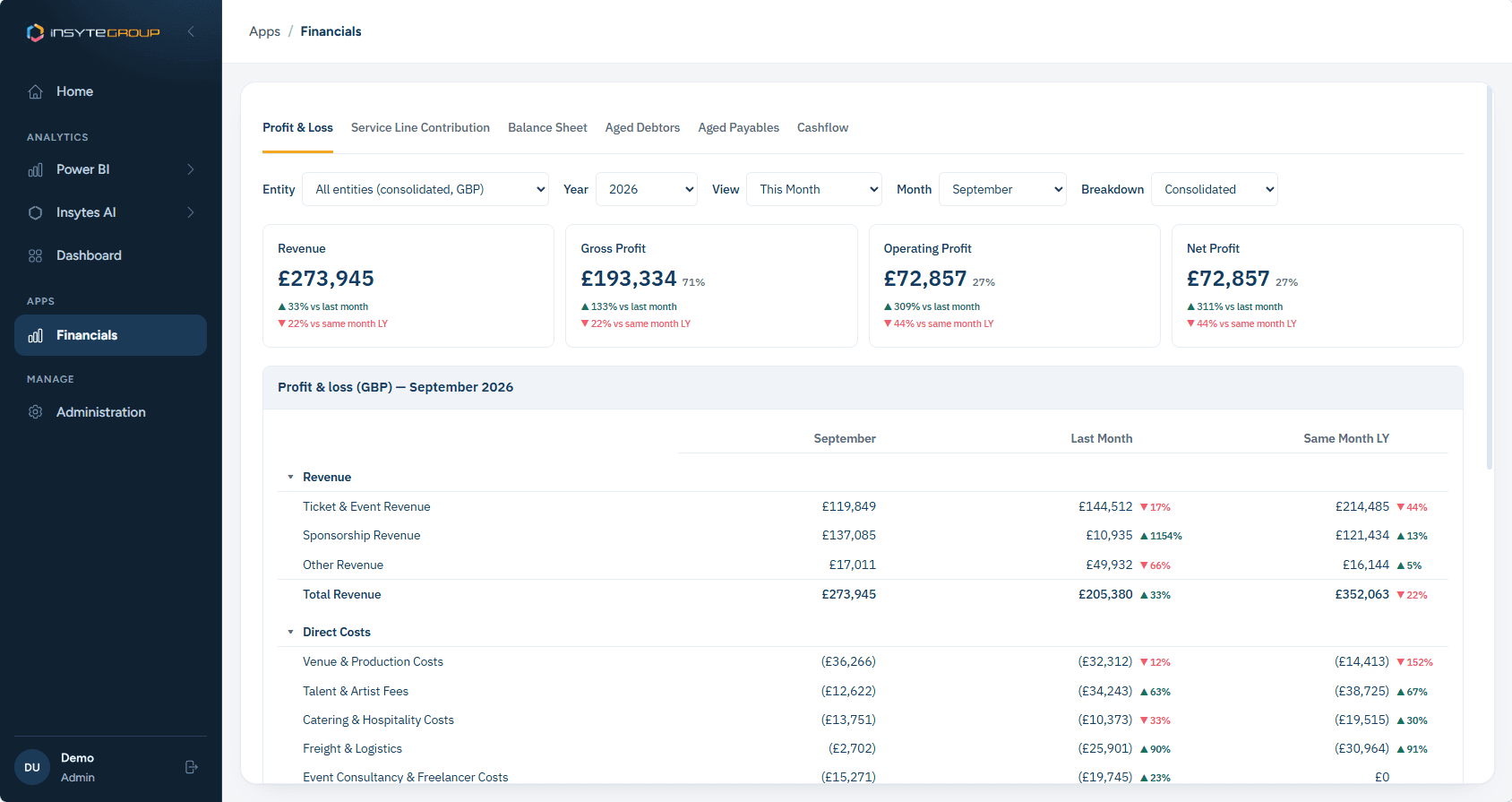Open the Breakdown dropdown showing Consolidated
The height and width of the screenshot is (802, 1512).
coord(1215,189)
